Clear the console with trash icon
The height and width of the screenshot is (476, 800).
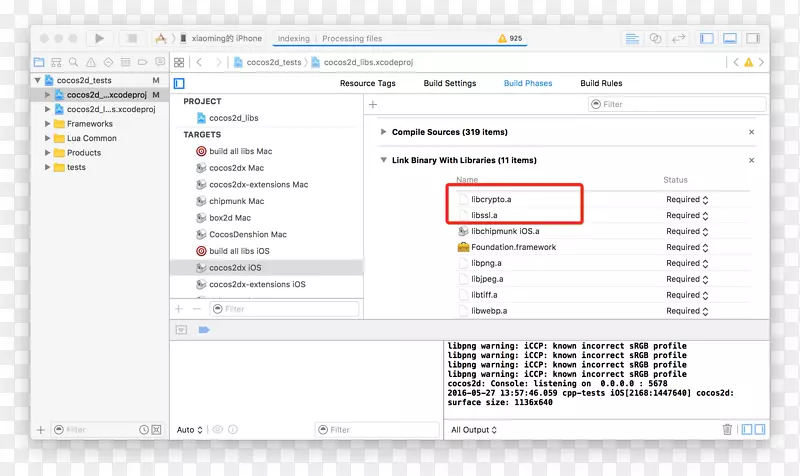(727, 430)
